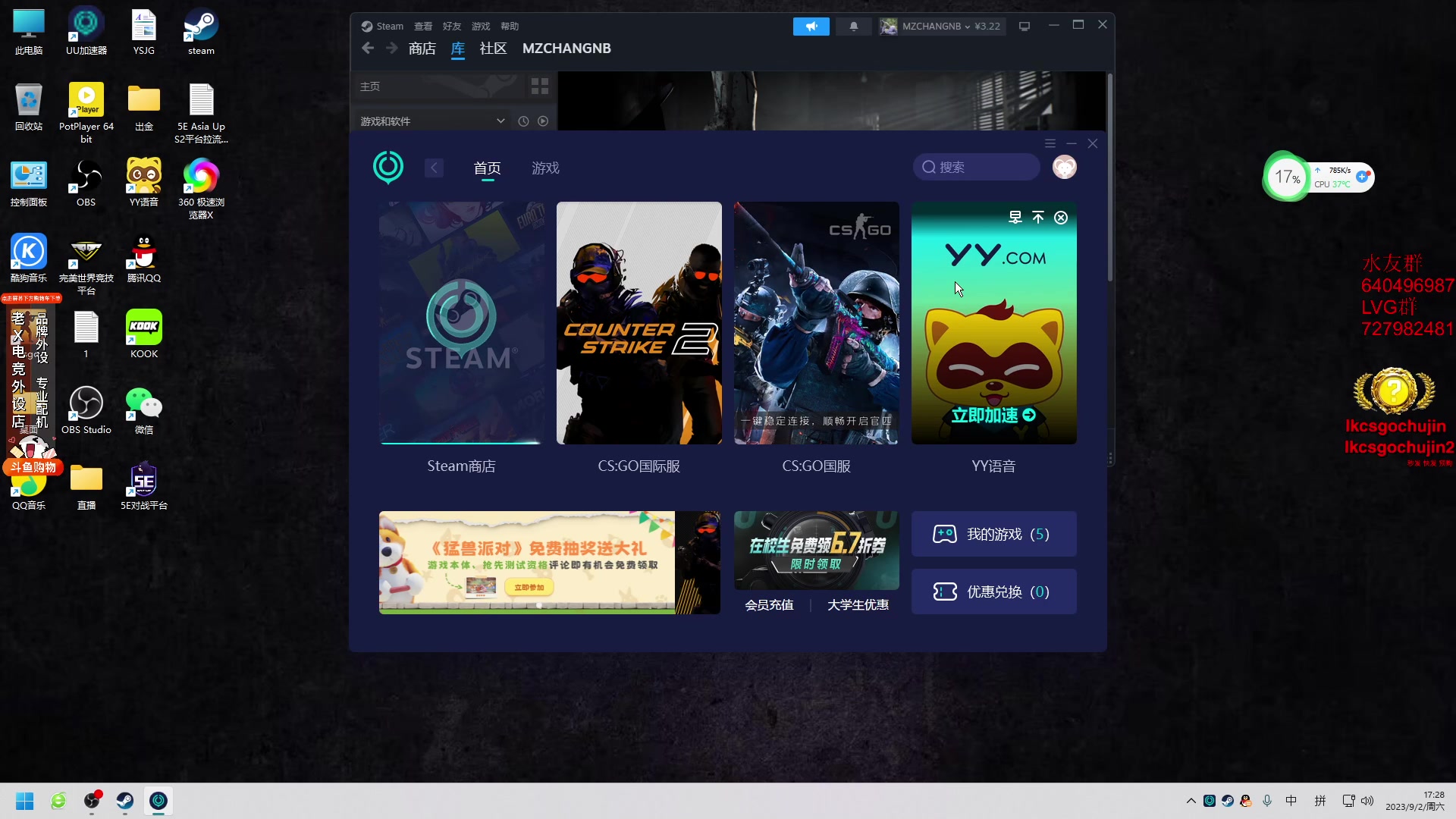This screenshot has width=1456, height=819.
Task: Open 完美世界竞技平台 desktop icon
Action: (86, 265)
